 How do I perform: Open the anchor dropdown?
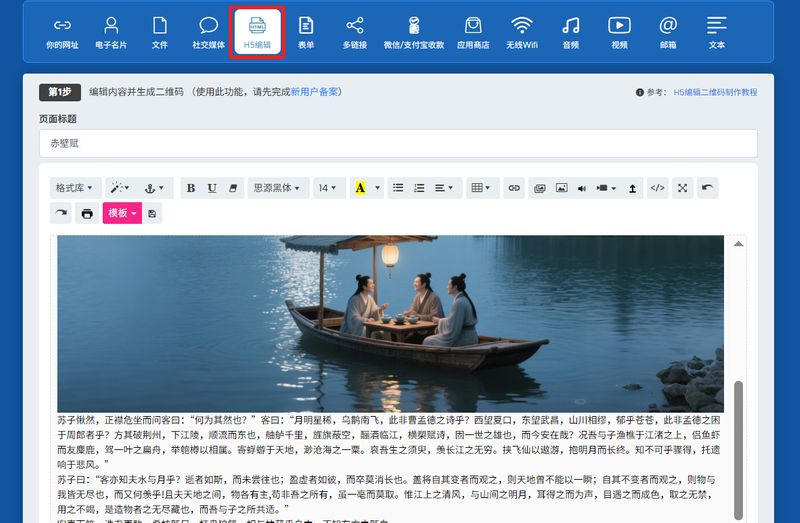tap(154, 188)
